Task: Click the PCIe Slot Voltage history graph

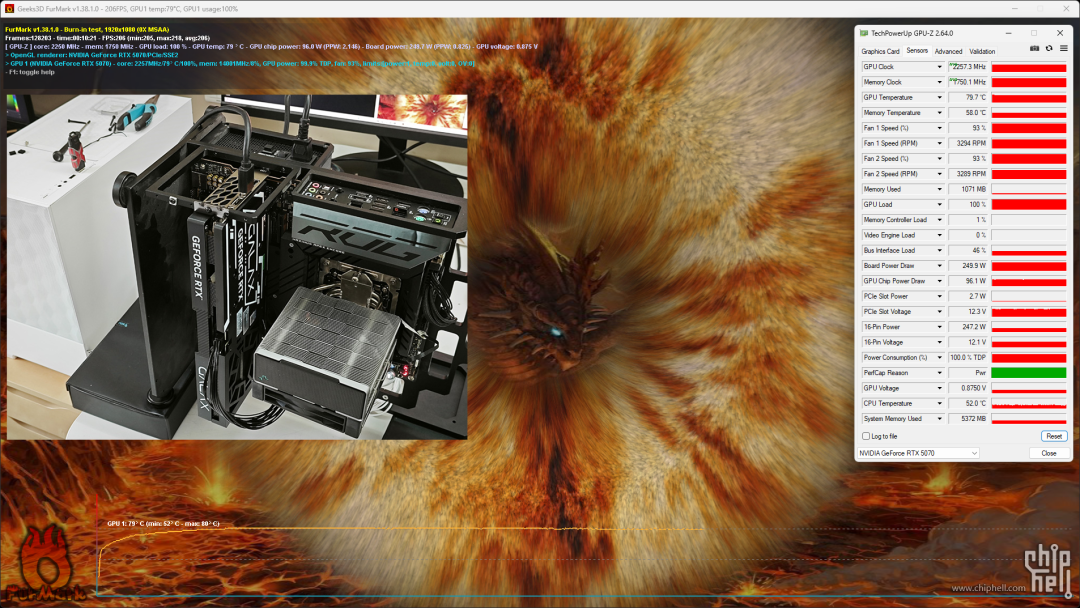Action: coord(1029,312)
